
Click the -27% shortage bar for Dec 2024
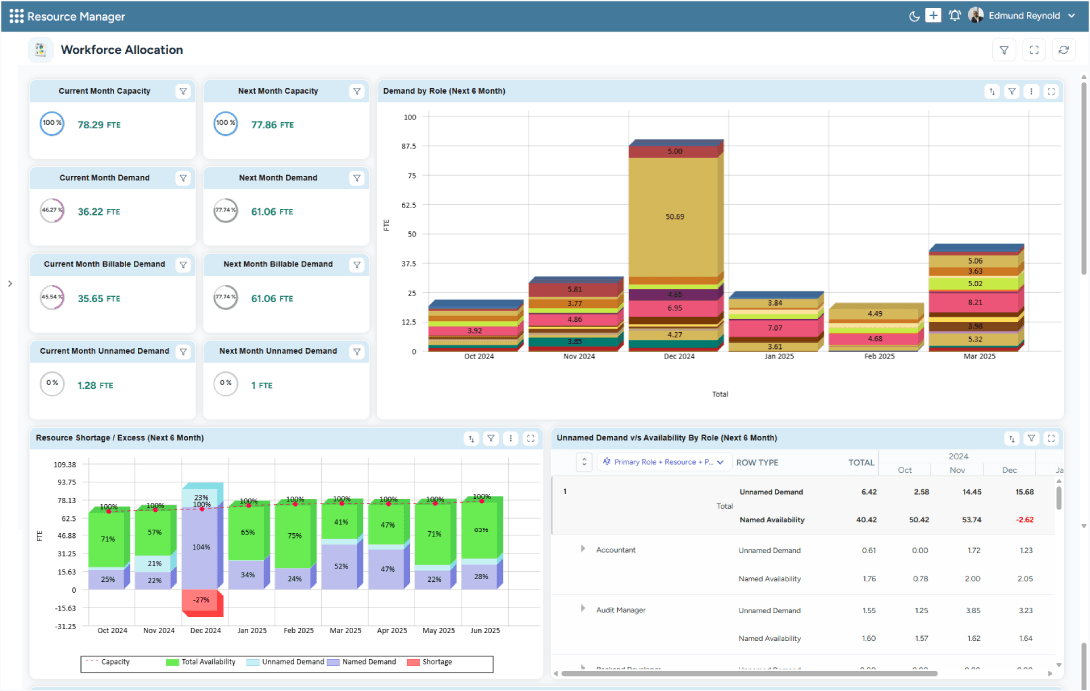coord(200,601)
